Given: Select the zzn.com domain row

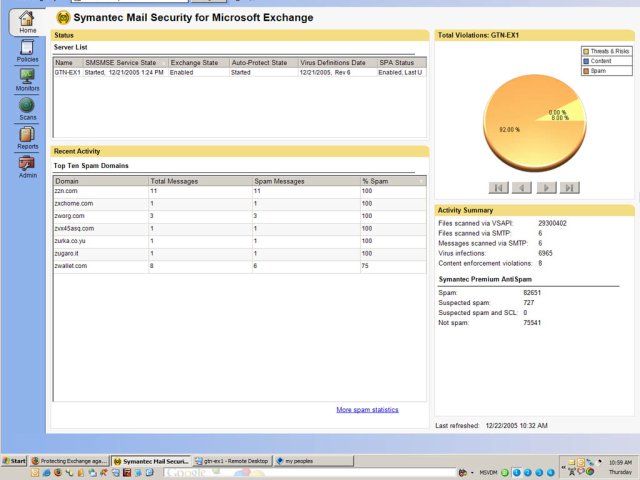Looking at the screenshot, I should (x=66, y=190).
